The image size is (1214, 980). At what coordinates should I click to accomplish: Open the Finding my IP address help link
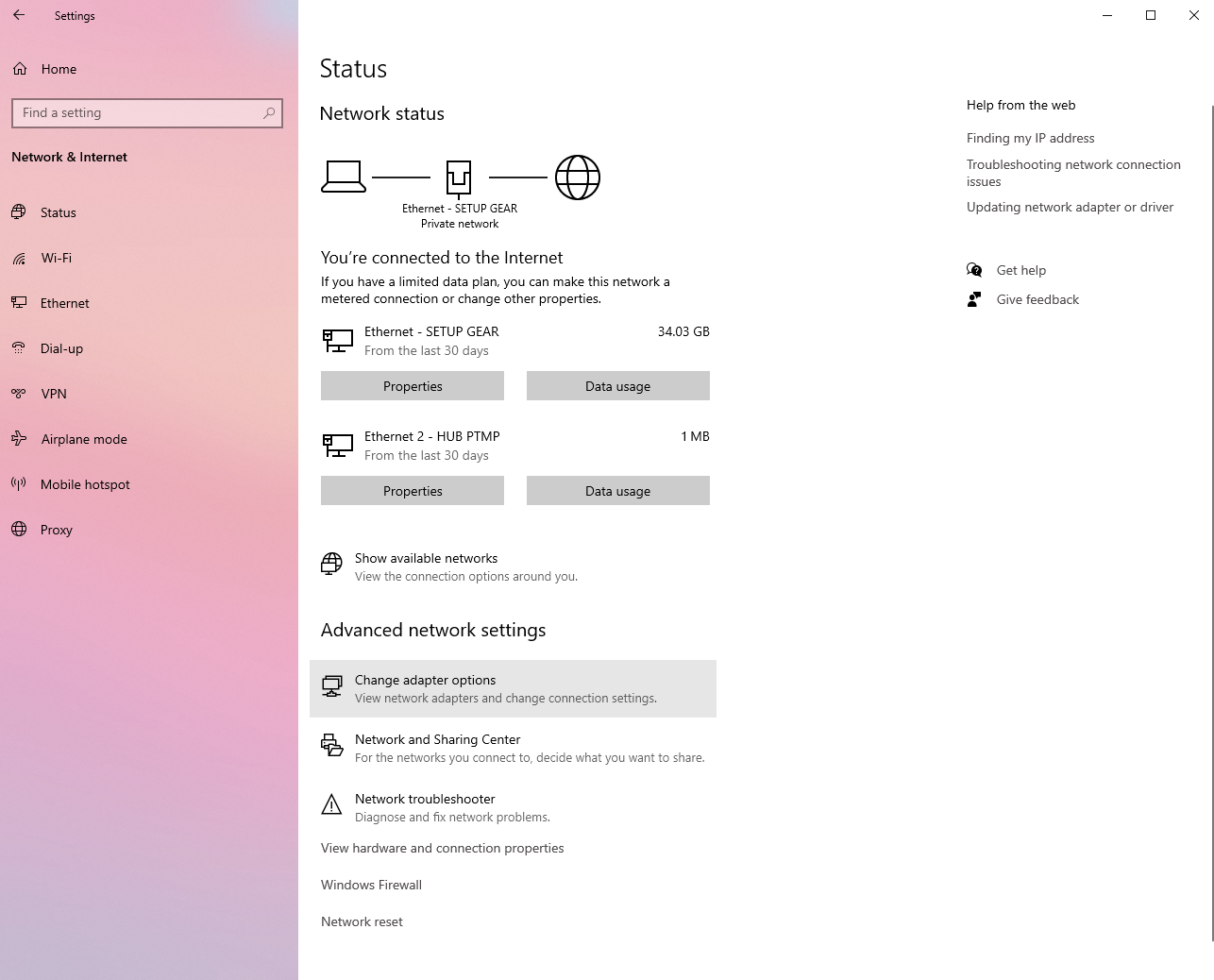pos(1030,138)
